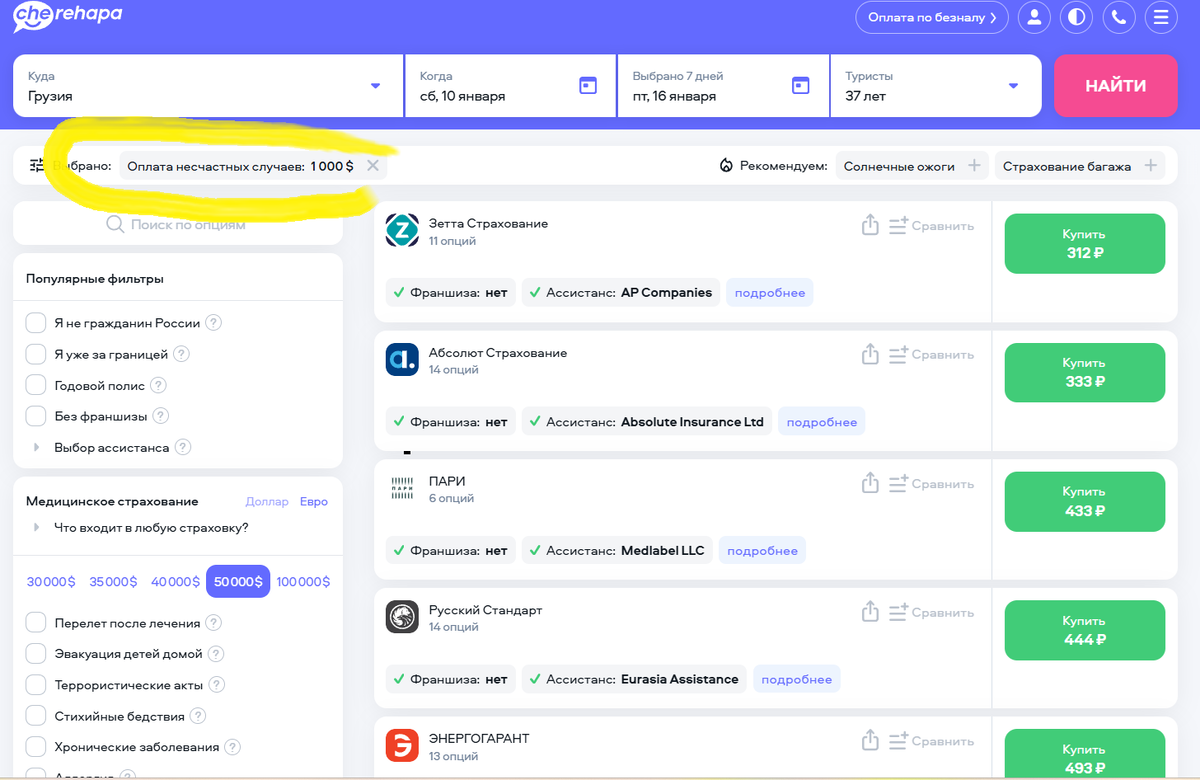The width and height of the screenshot is (1200, 780).
Task: Open the Куда destination dropdown
Action: (x=208, y=86)
